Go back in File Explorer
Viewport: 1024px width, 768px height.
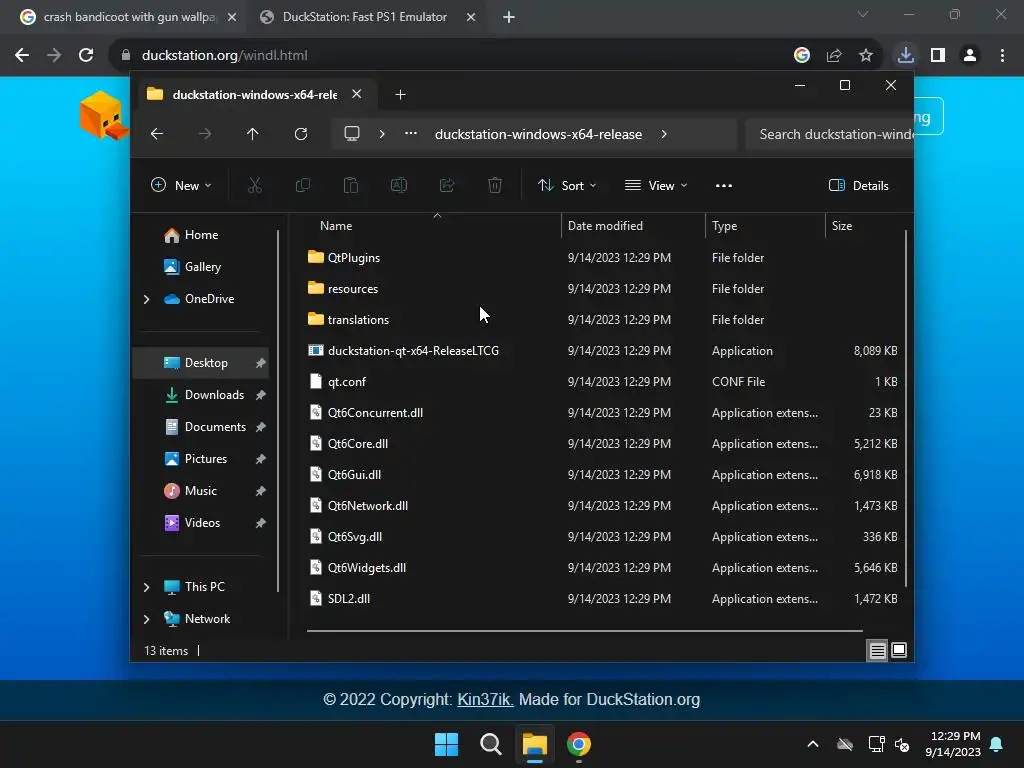(157, 134)
